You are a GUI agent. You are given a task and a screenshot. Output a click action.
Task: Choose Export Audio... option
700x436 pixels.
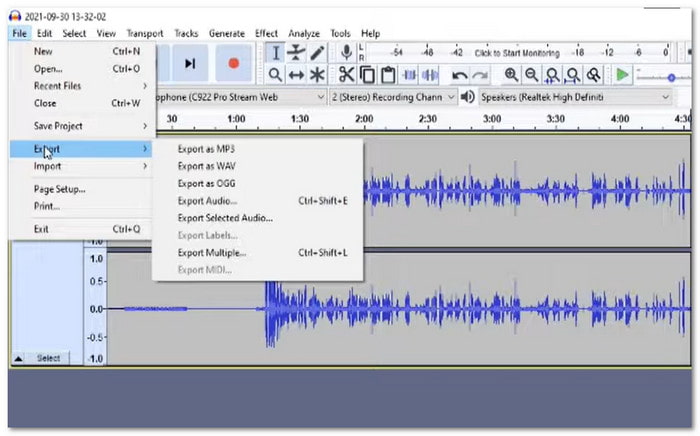[x=258, y=201]
